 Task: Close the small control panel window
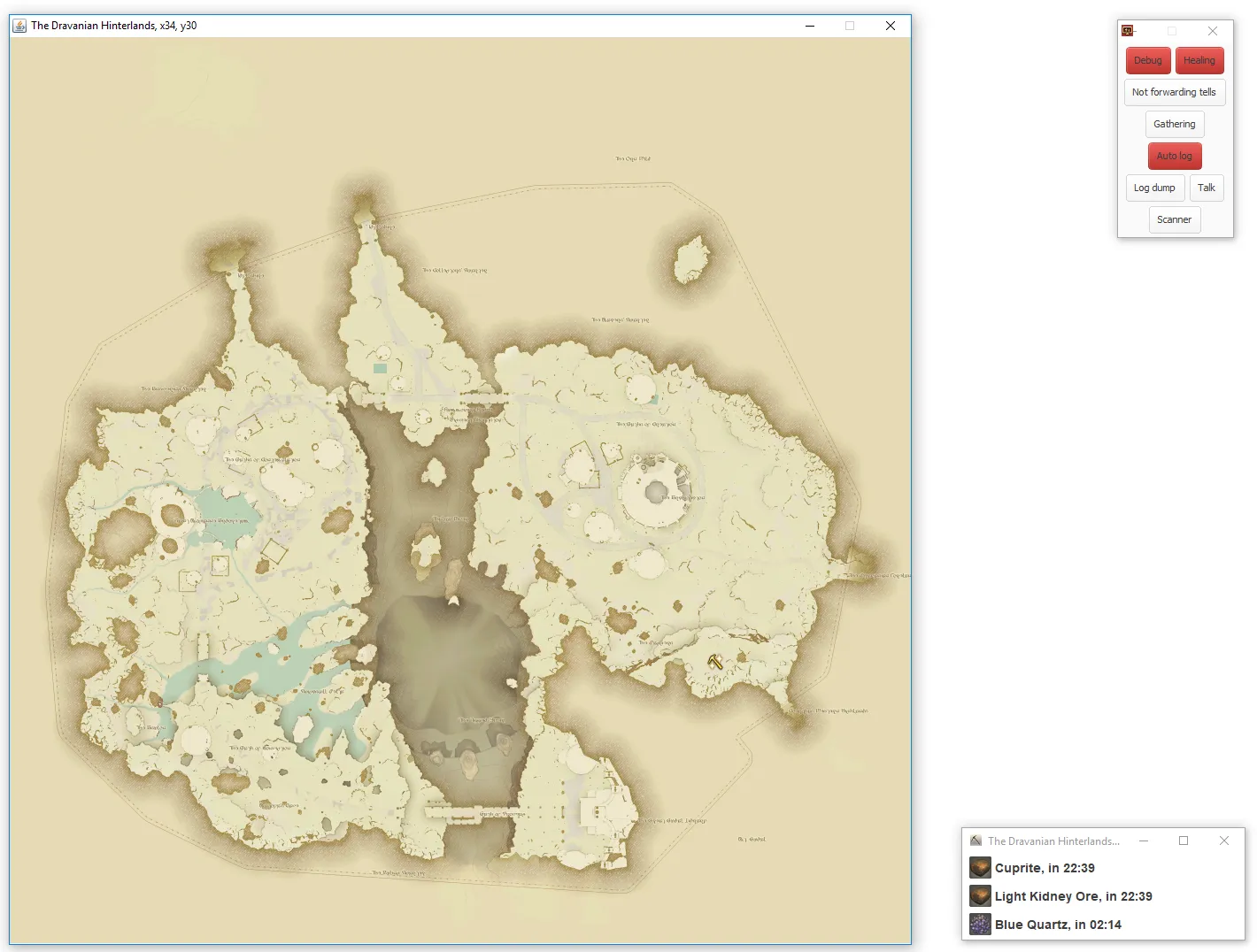(1213, 31)
